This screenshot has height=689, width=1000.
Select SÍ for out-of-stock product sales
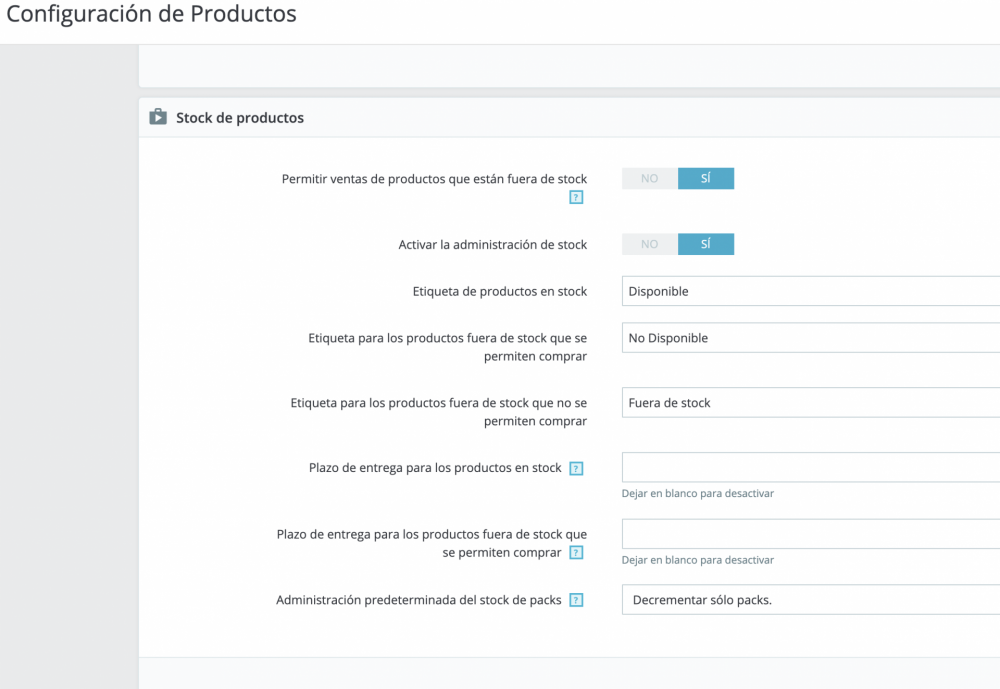pyautogui.click(x=706, y=178)
